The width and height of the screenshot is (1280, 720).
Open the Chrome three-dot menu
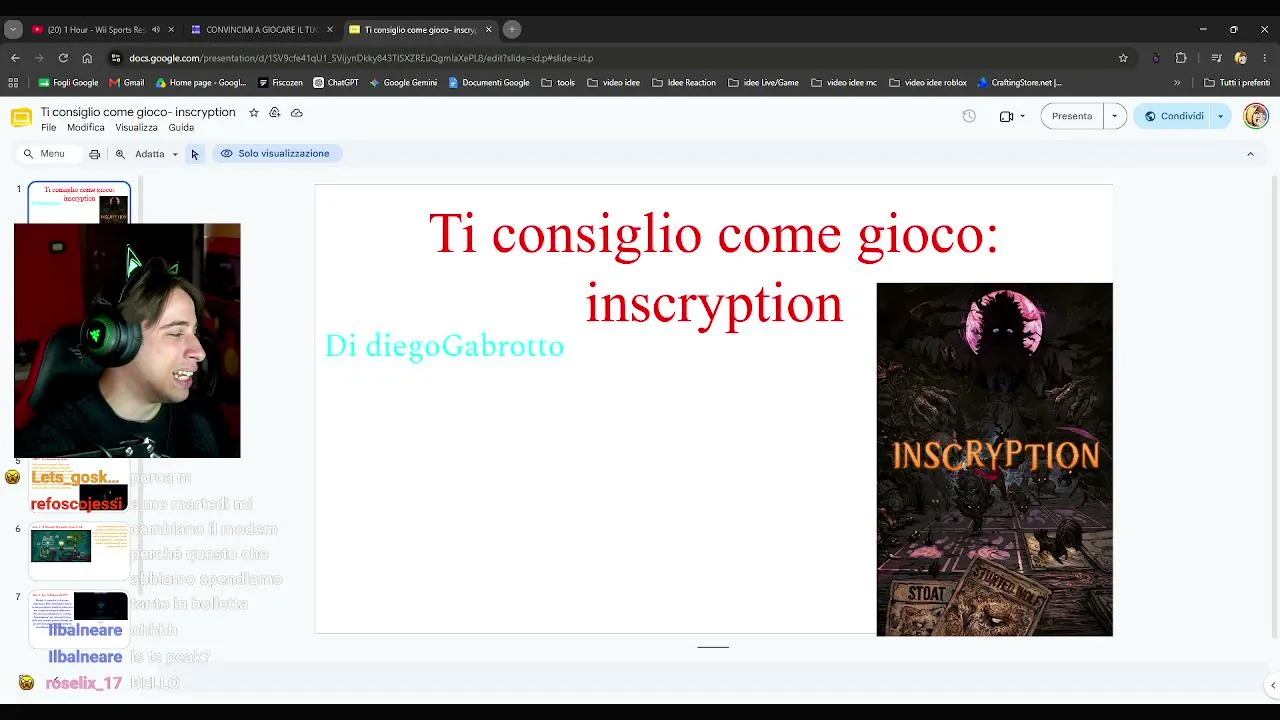pos(1265,58)
